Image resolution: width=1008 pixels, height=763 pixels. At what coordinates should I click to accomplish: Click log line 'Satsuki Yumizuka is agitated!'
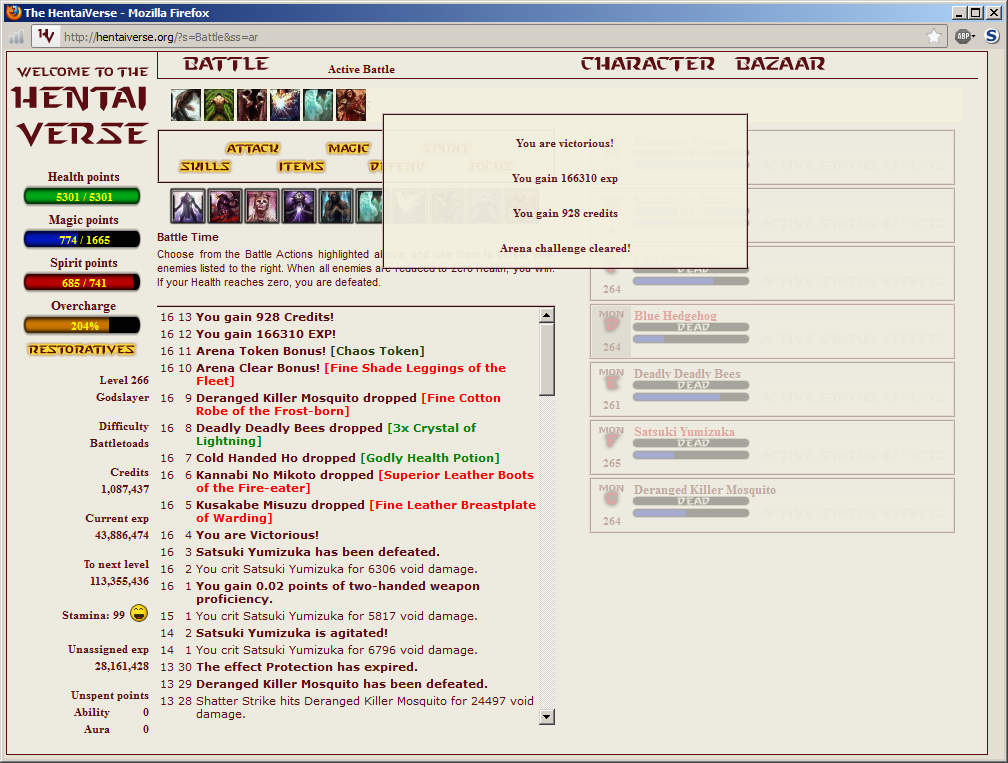tap(292, 633)
